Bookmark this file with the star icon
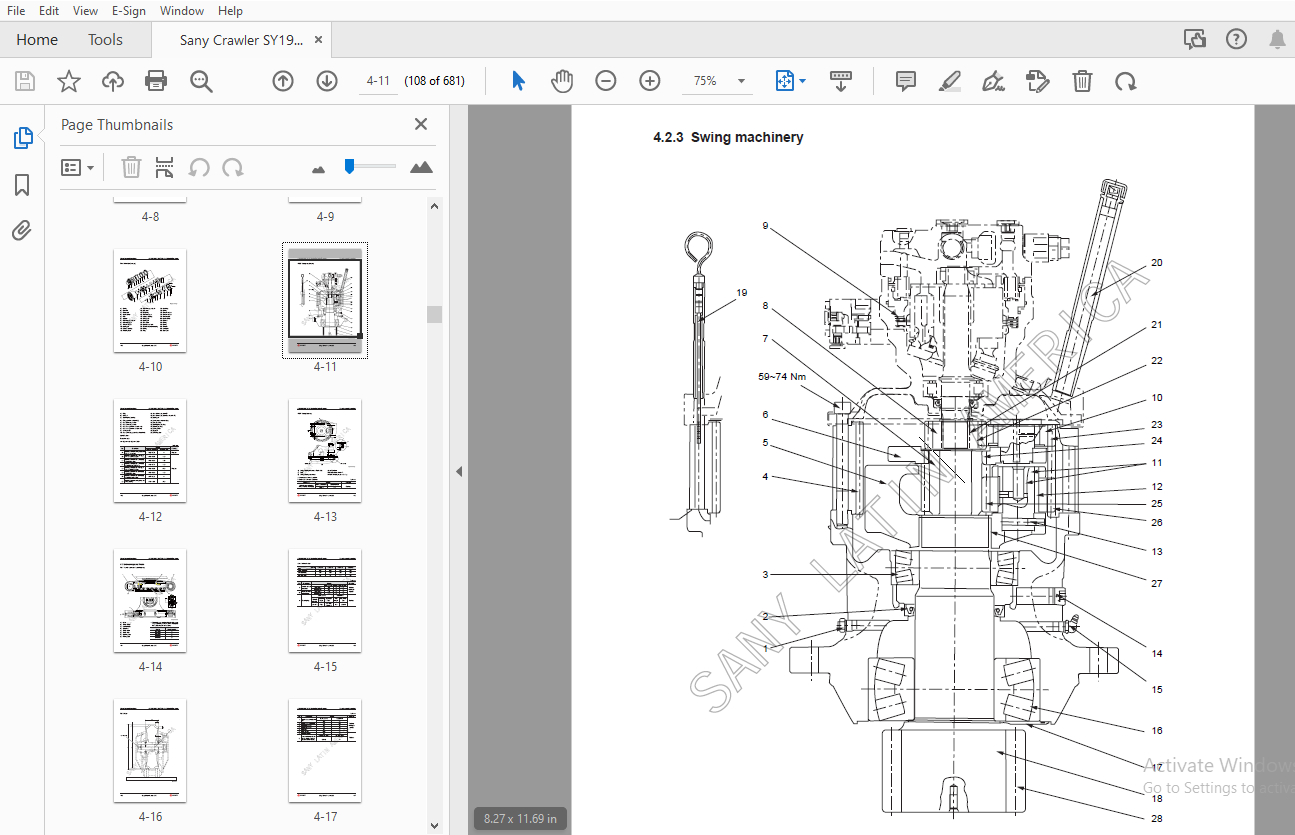 click(69, 81)
